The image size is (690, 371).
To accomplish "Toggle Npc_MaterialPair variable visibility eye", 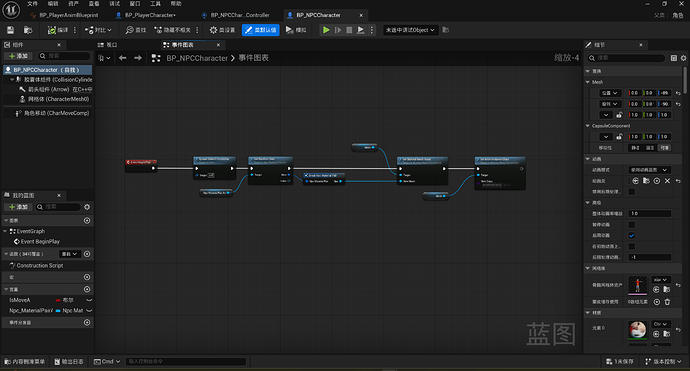I will (x=89, y=311).
